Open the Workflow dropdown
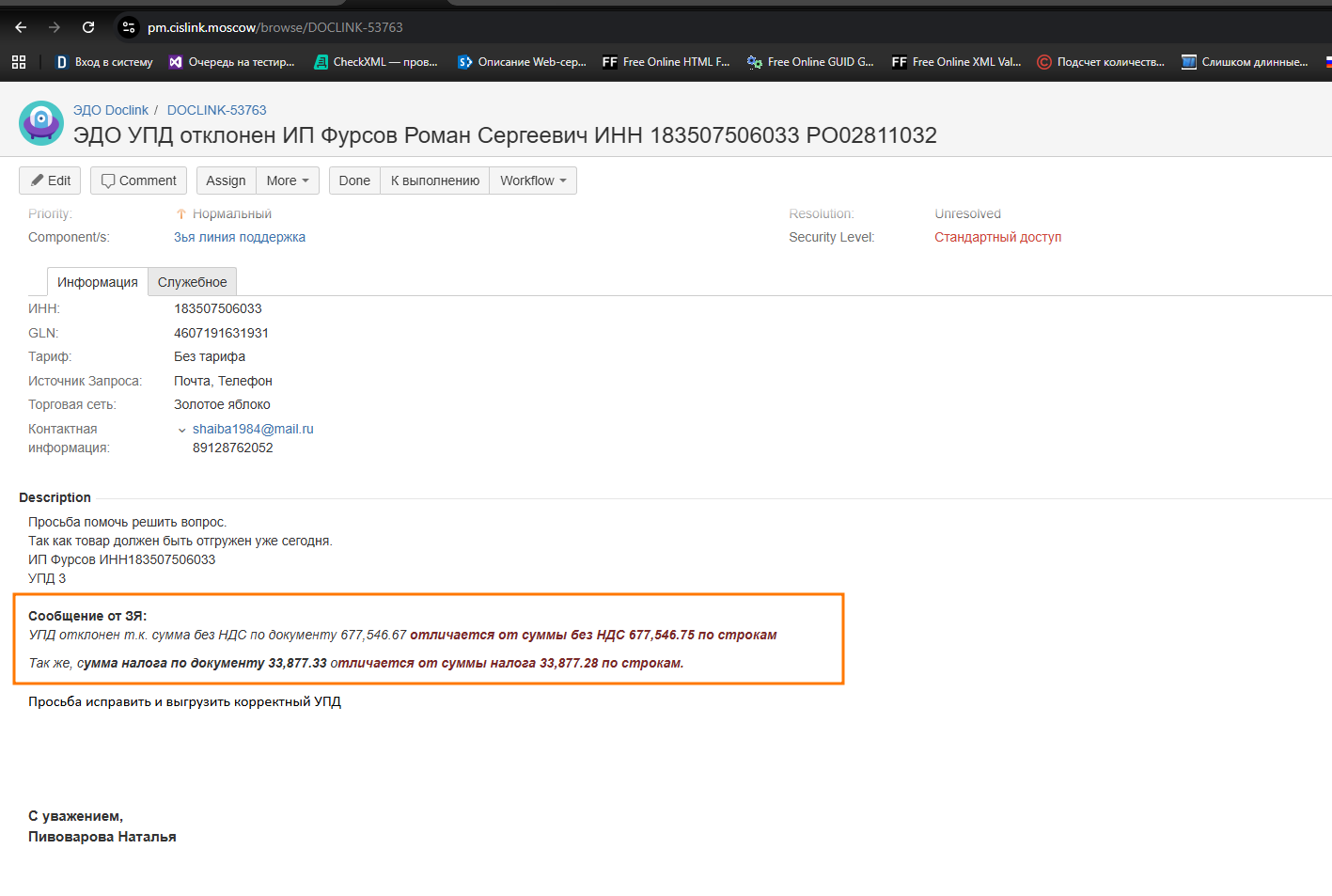 [x=533, y=181]
